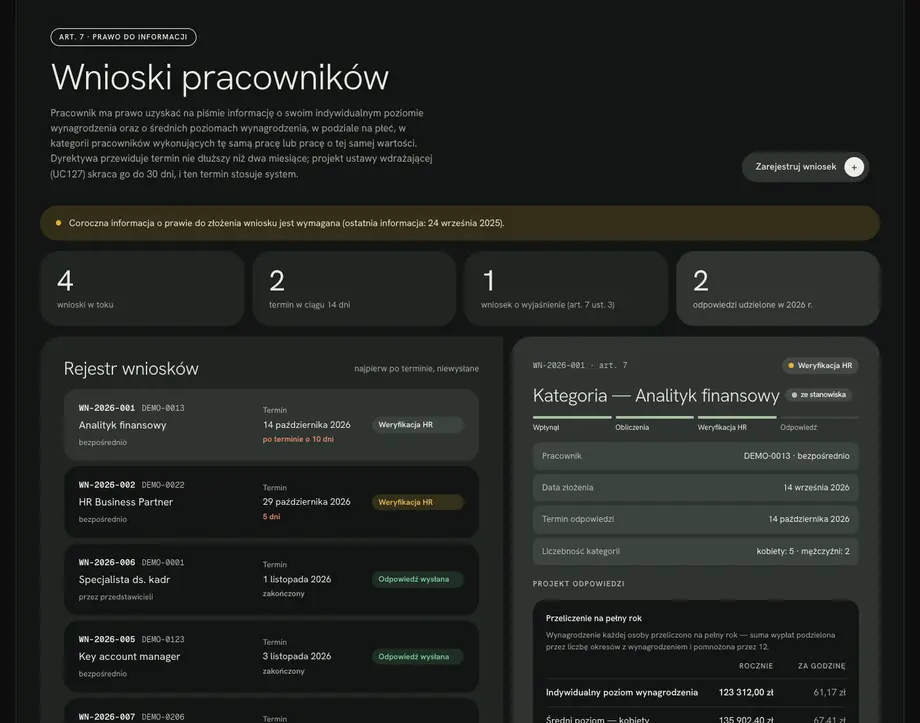Select request WN-2026-005 Key account manager
The width and height of the screenshot is (920, 723).
271,656
